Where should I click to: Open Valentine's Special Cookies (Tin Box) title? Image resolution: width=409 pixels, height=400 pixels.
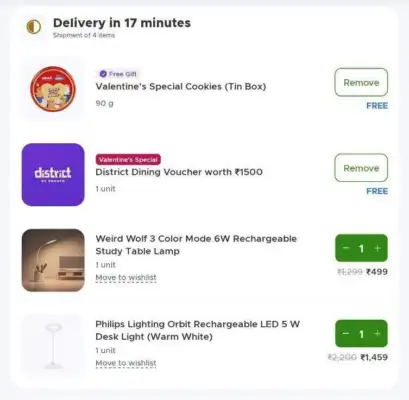coord(181,87)
